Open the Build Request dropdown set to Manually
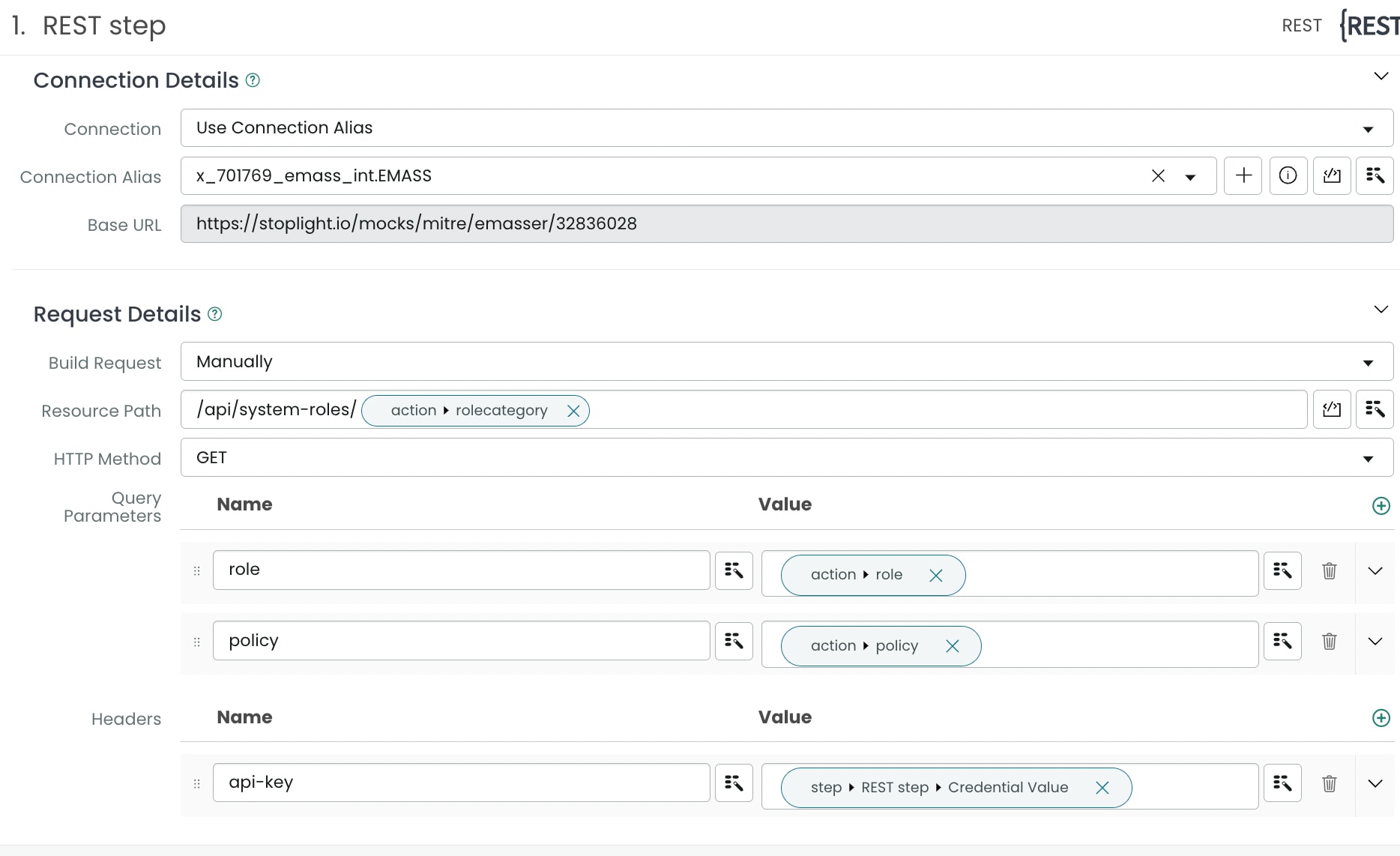Viewport: 1400px width, 856px height. [786, 362]
